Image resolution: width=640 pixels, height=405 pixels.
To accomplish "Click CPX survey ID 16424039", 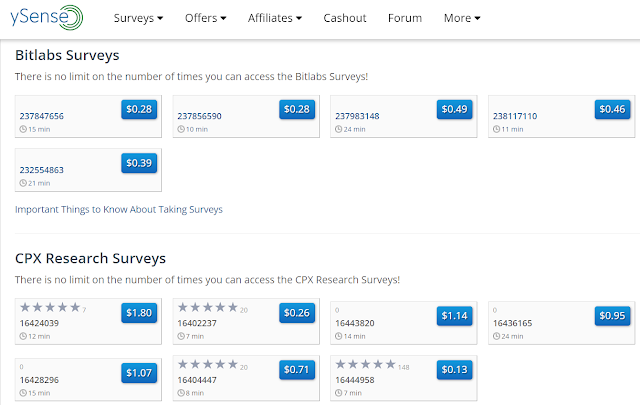I will 39,323.
